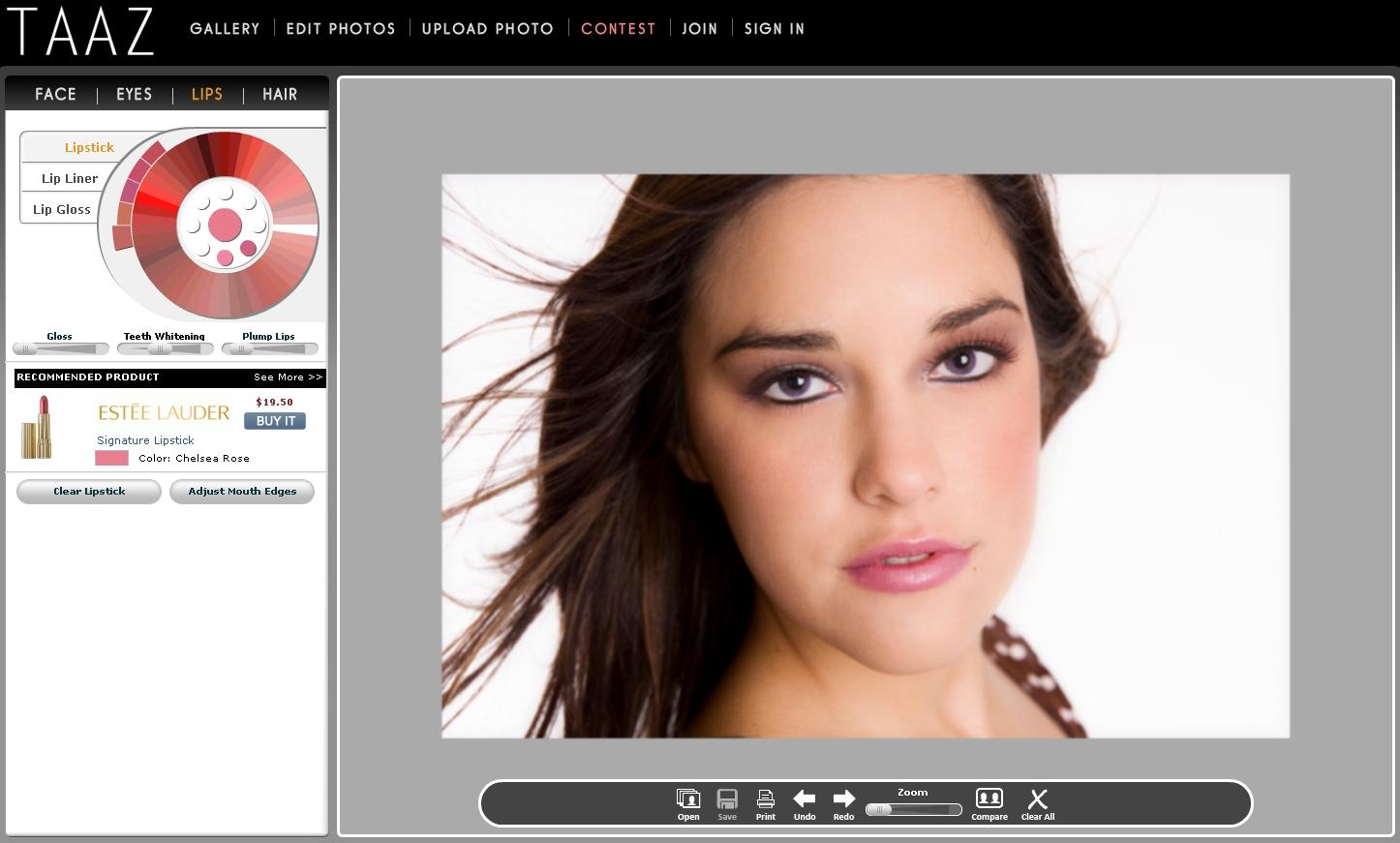Click the Join link

700,29
